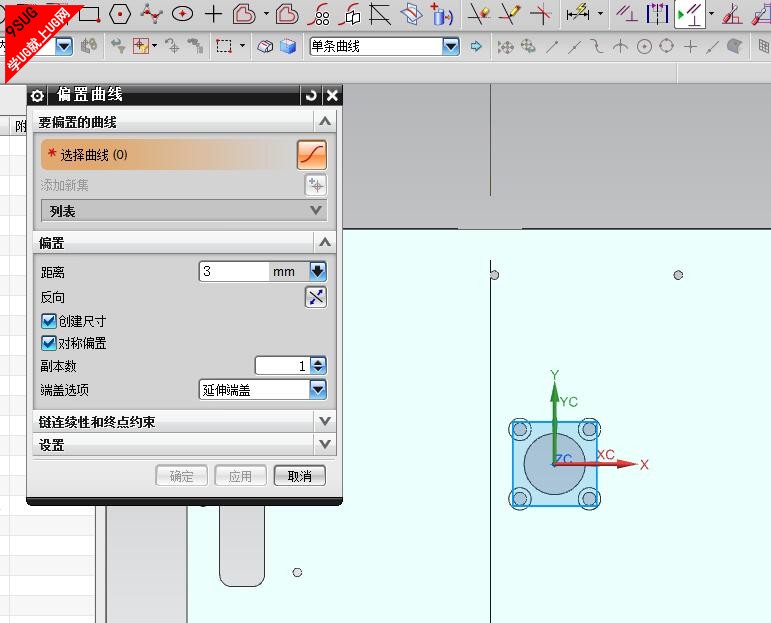Click the 确定 button
This screenshot has height=623, width=771.
pos(181,475)
